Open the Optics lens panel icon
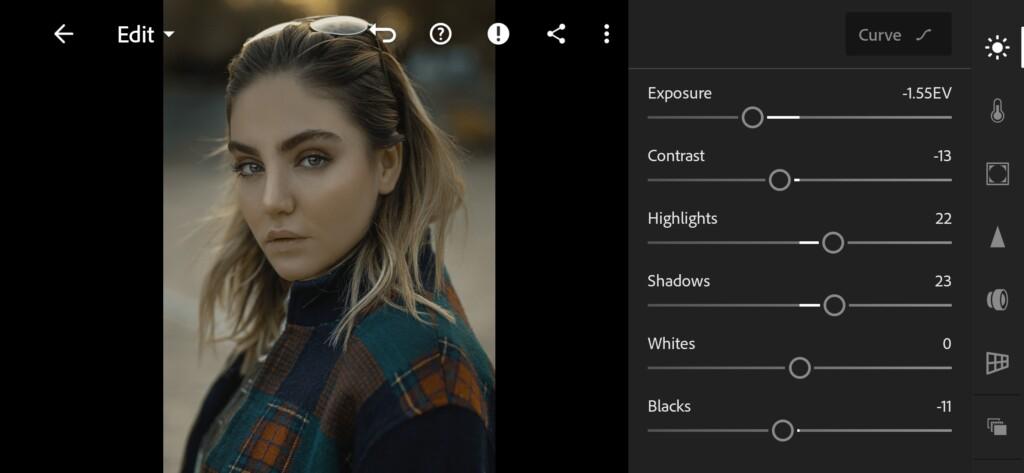1024x473 pixels. pyautogui.click(x=997, y=300)
